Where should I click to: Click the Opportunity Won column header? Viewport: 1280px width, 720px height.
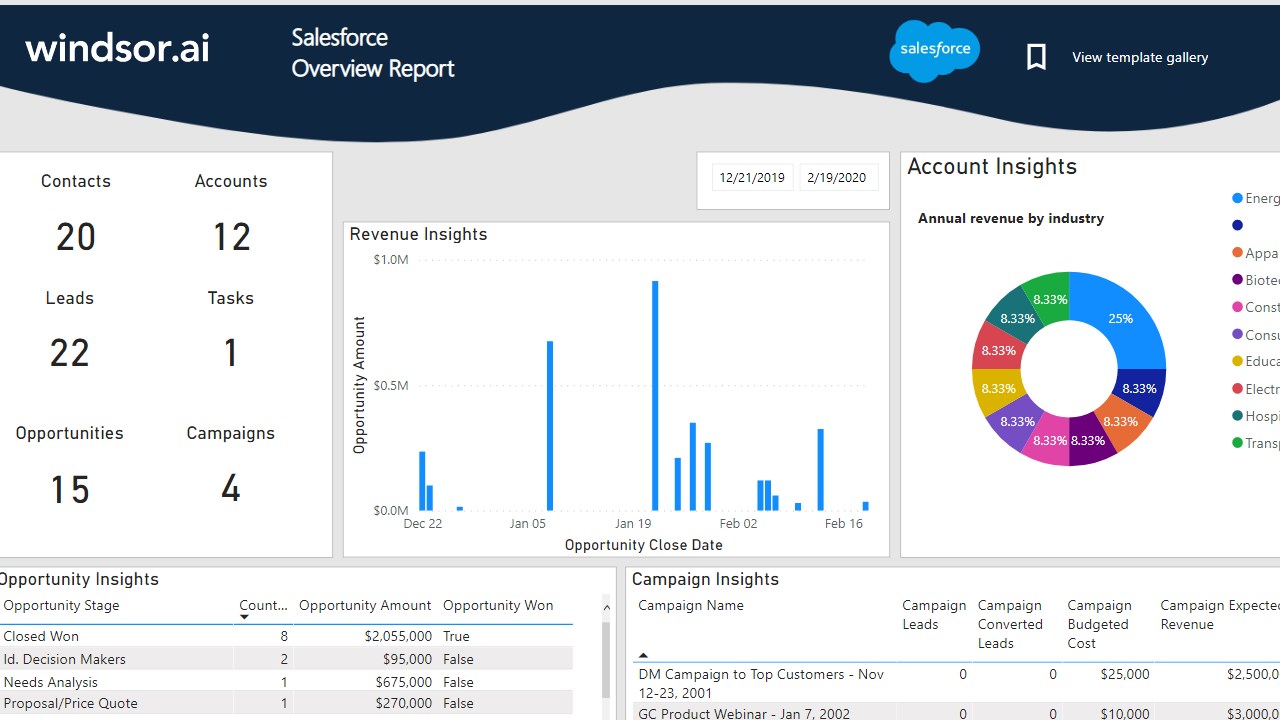point(498,605)
